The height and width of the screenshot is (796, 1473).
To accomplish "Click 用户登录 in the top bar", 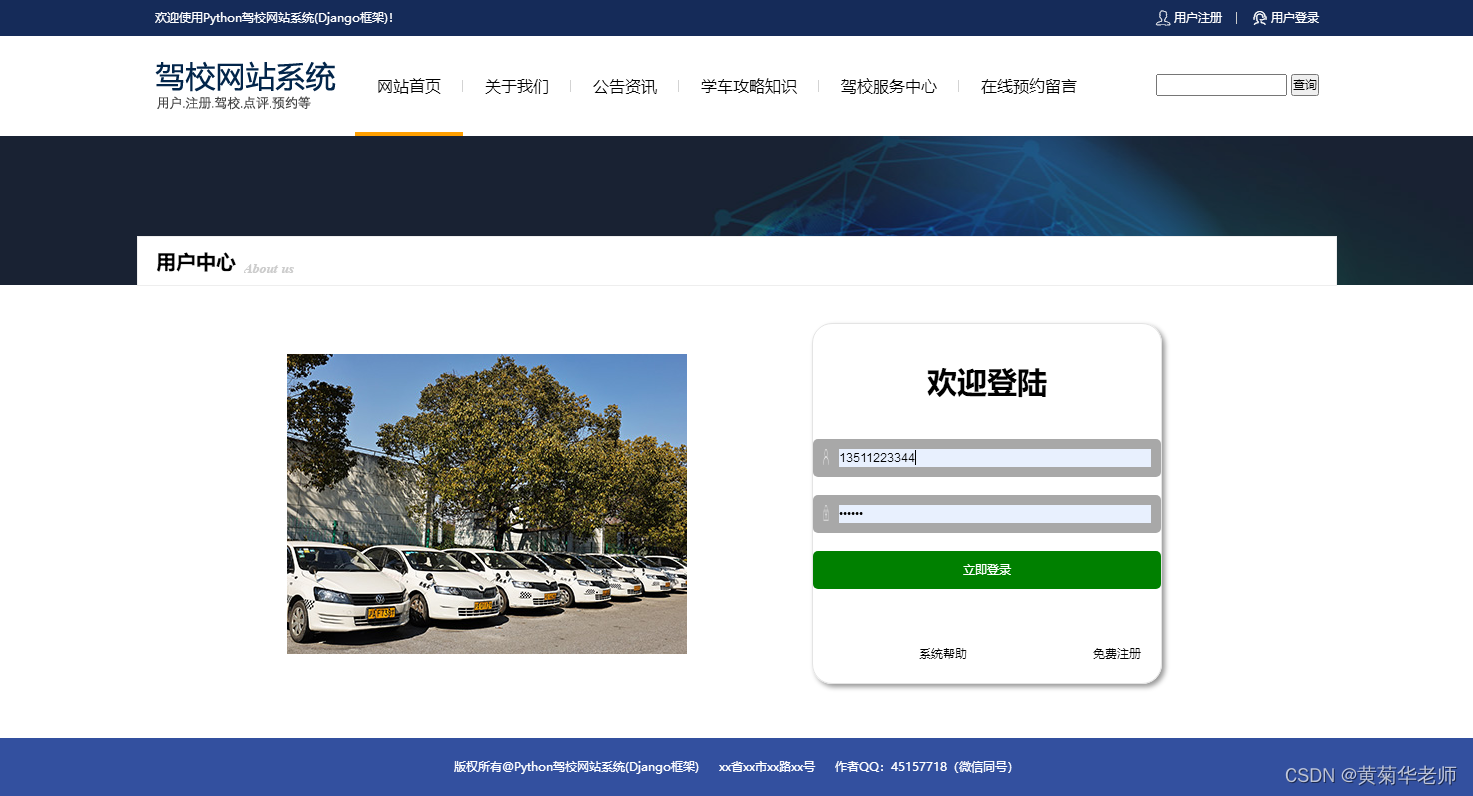I will (1294, 17).
